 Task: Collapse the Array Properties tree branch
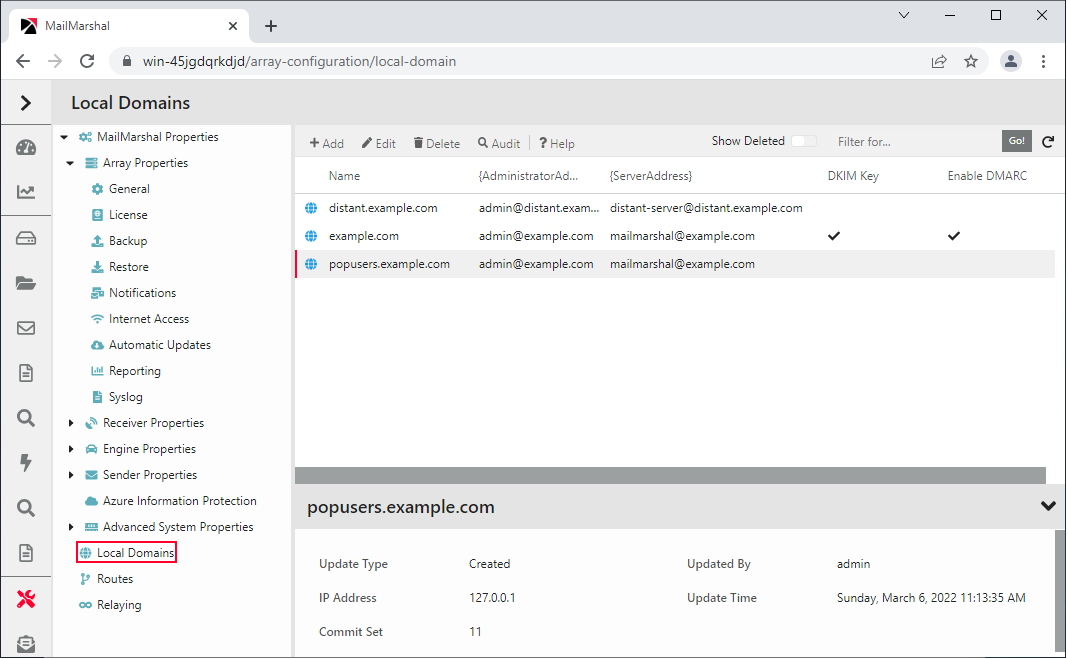(69, 162)
